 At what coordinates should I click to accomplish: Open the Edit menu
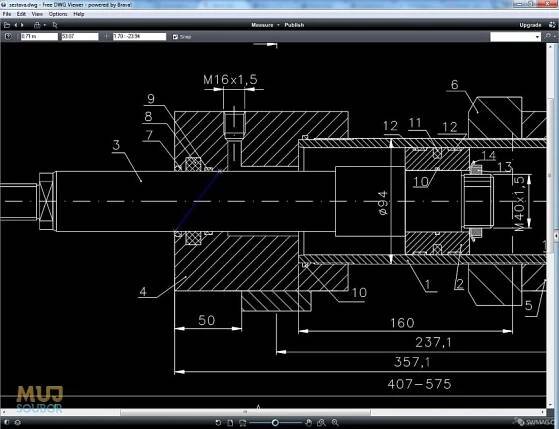coord(21,14)
